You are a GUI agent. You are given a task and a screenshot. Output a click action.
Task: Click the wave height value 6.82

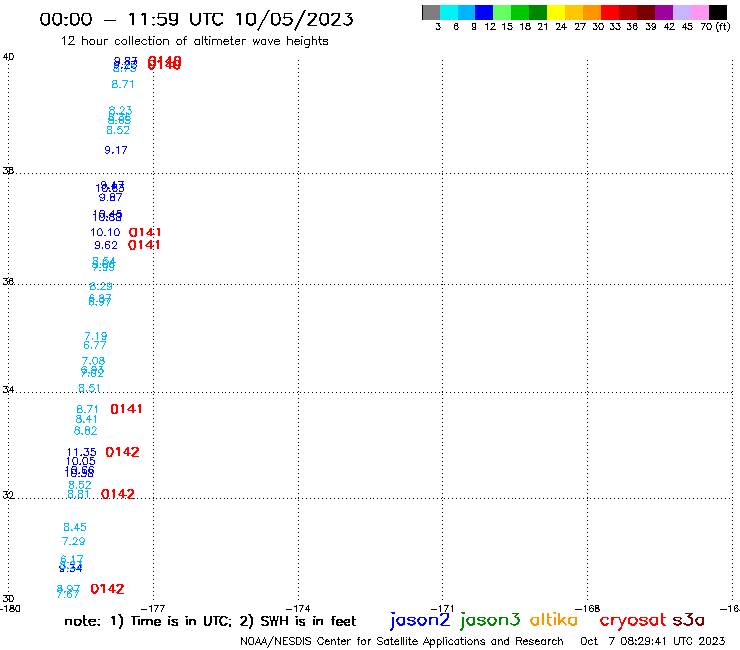(x=85, y=431)
